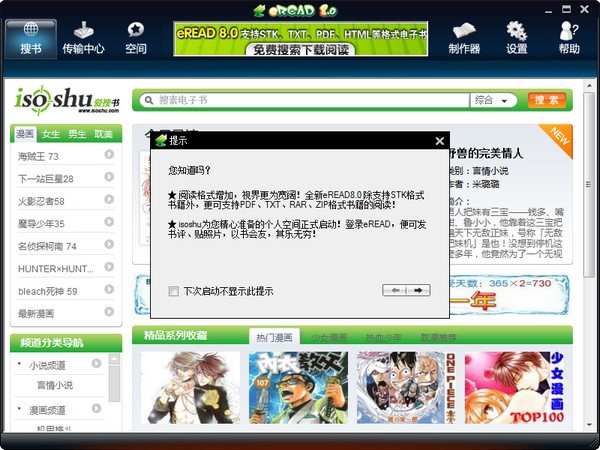Open the first manga cover with two boys
Screen dimensions: 600x450
pyautogui.click(x=191, y=388)
